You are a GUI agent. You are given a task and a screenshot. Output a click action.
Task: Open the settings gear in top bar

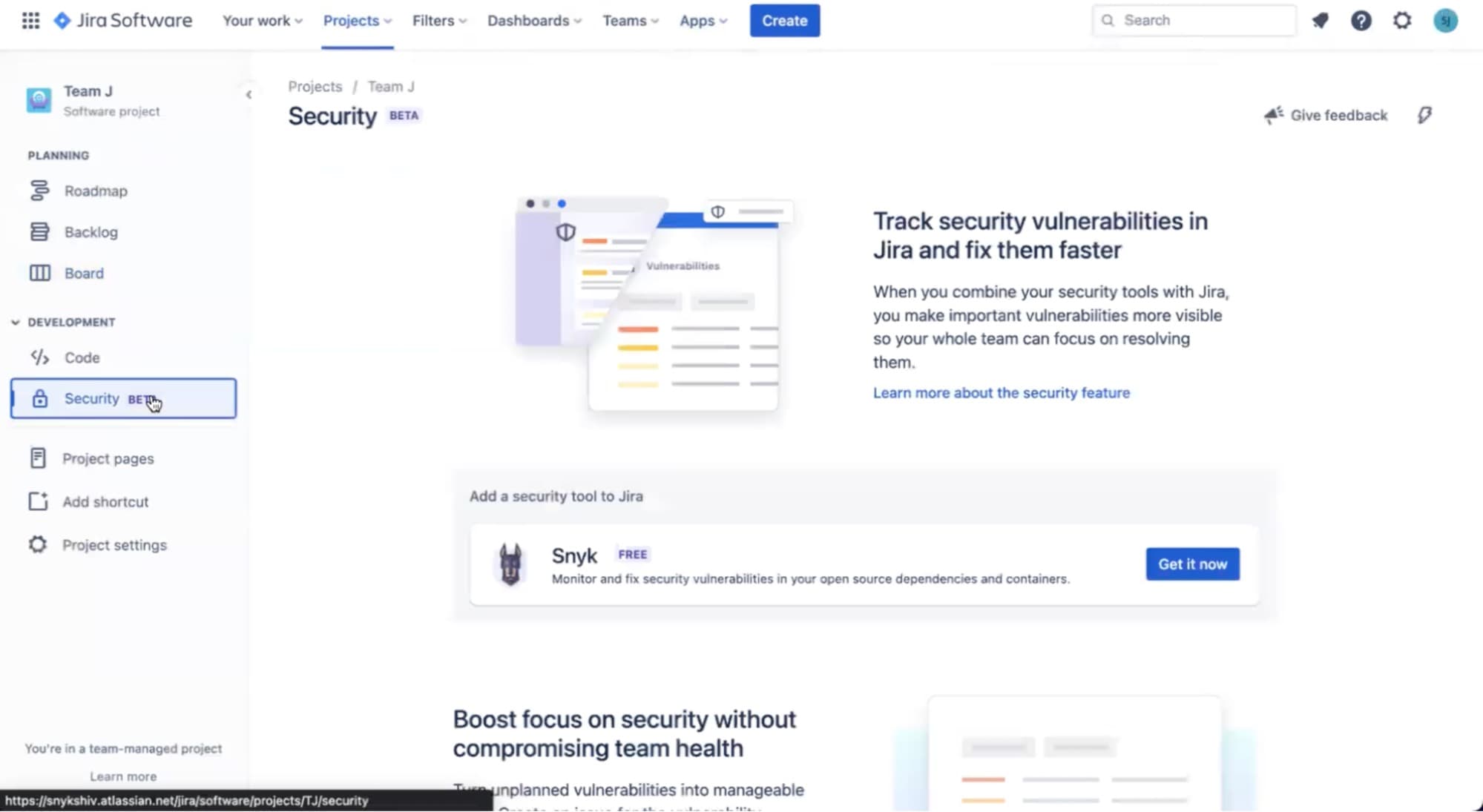[x=1402, y=21]
